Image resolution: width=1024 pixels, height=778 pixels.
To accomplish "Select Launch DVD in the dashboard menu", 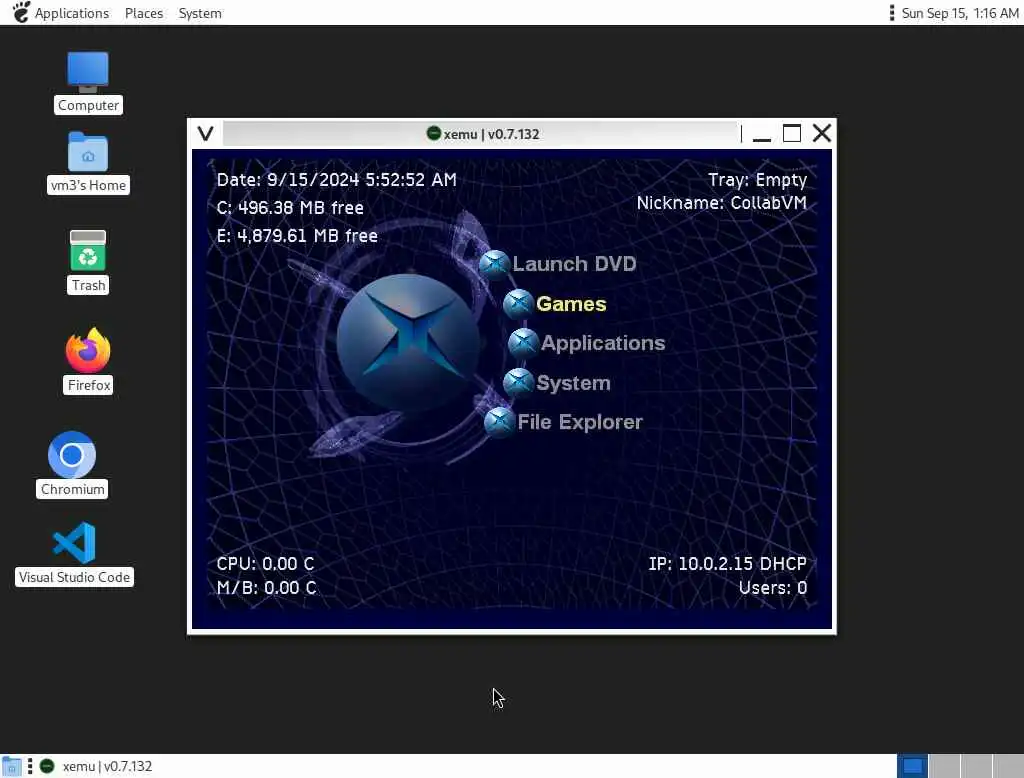I will [574, 264].
